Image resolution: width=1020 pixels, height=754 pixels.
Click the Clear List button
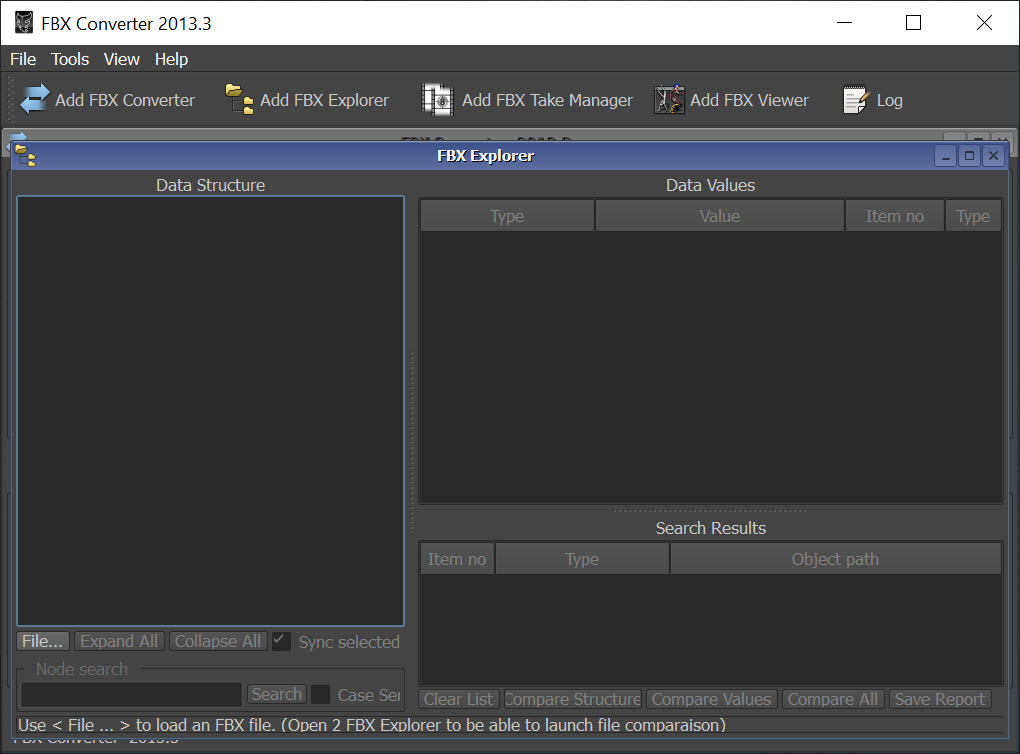[459, 699]
